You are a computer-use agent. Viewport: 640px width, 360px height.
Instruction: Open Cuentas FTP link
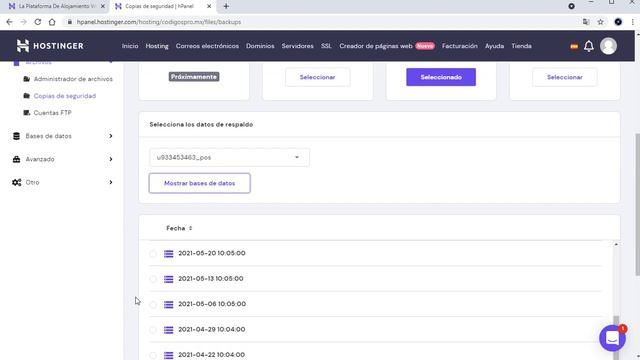point(52,113)
